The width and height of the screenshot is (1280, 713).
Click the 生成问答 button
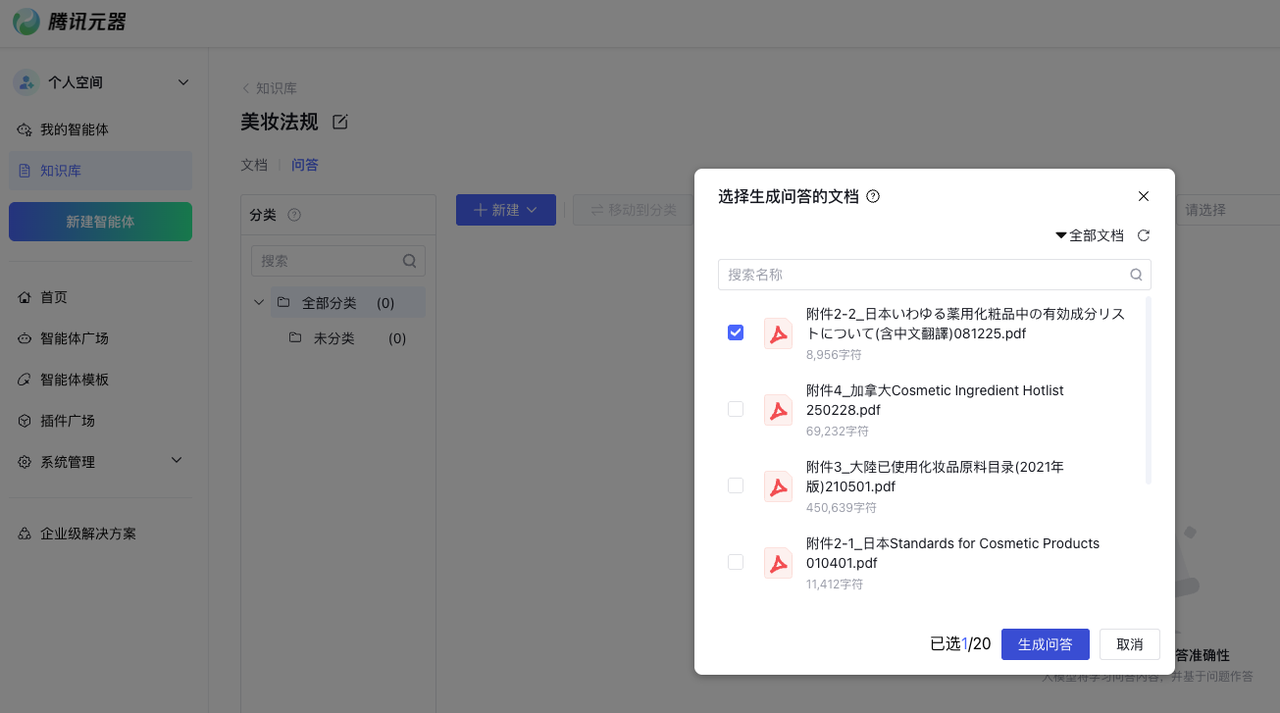[x=1045, y=644]
